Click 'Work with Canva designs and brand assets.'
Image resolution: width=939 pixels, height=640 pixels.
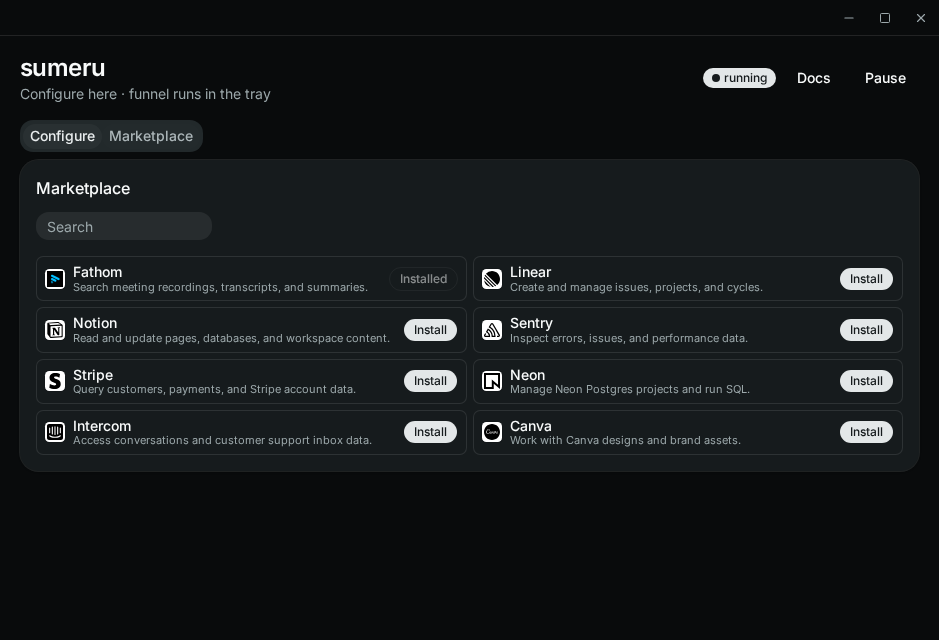[625, 440]
